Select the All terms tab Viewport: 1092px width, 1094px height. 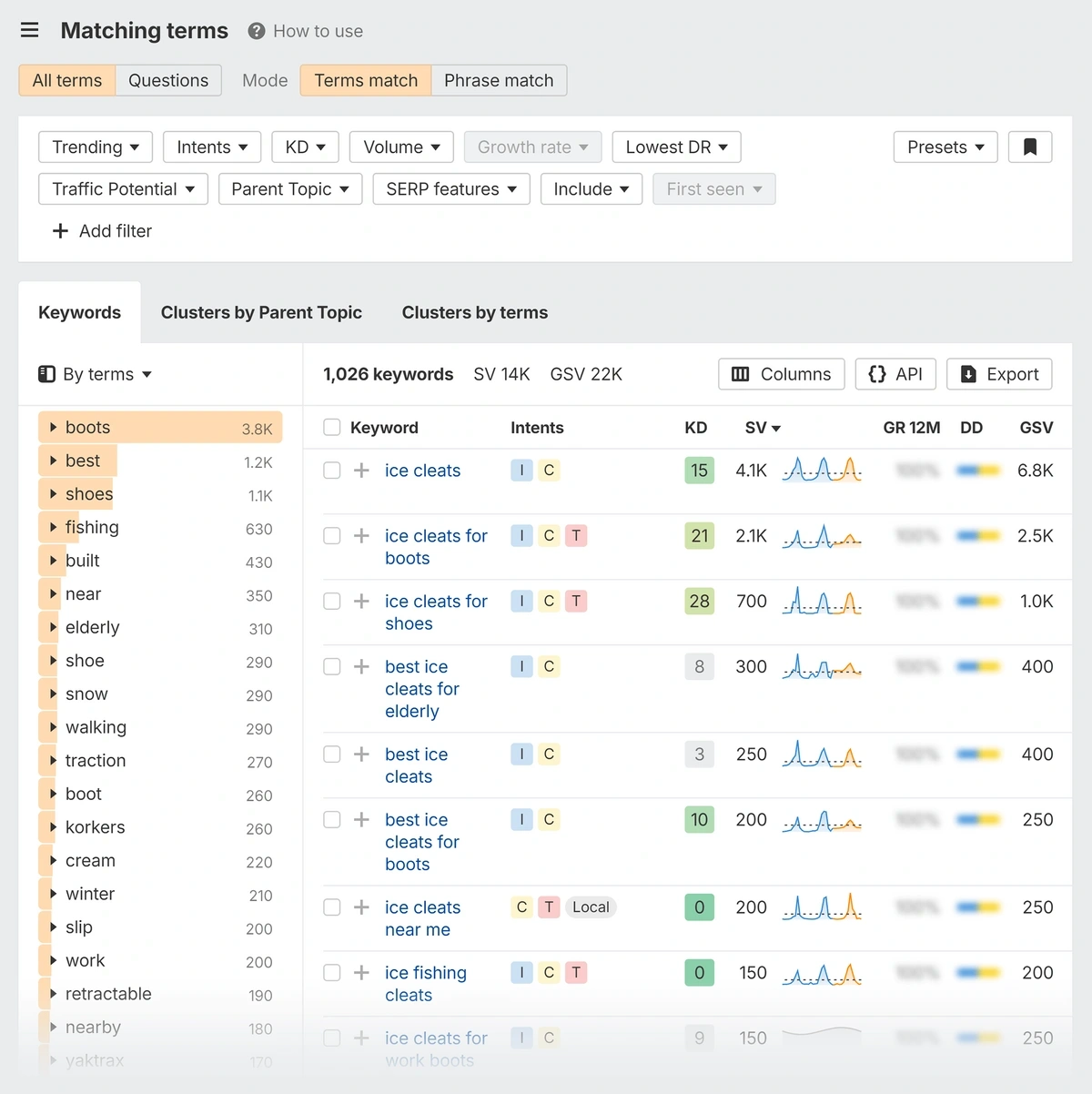(67, 80)
